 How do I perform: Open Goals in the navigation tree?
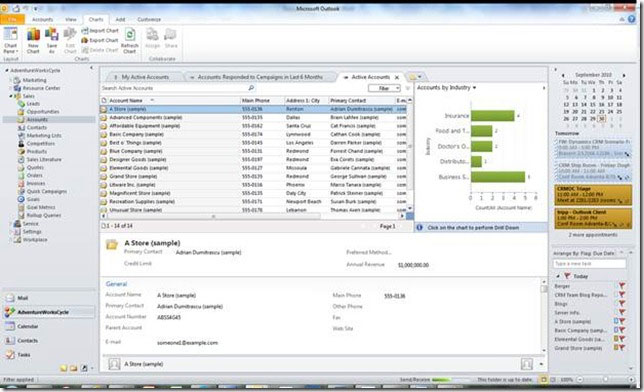pyautogui.click(x=33, y=199)
